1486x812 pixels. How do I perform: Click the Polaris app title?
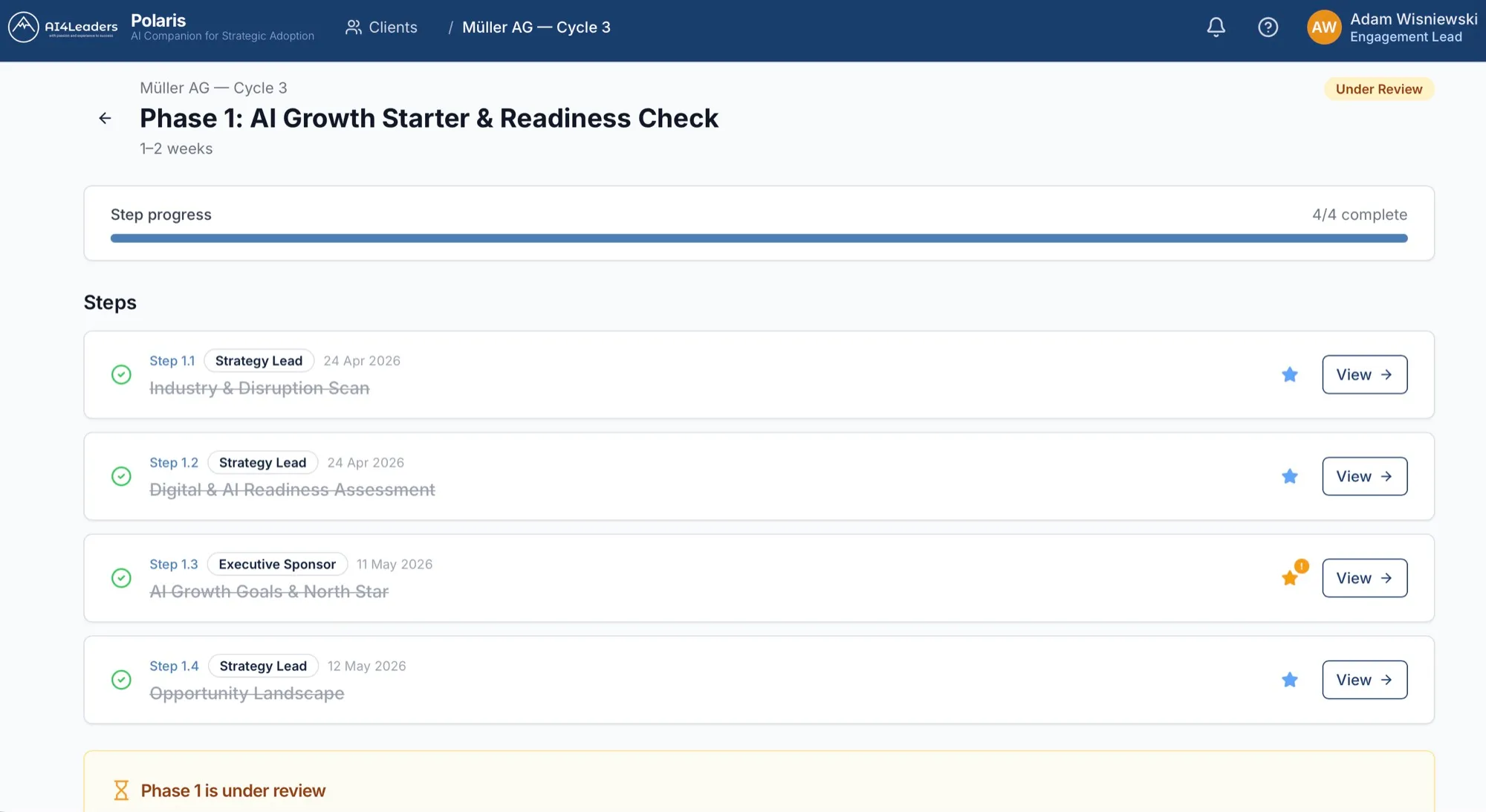[158, 21]
